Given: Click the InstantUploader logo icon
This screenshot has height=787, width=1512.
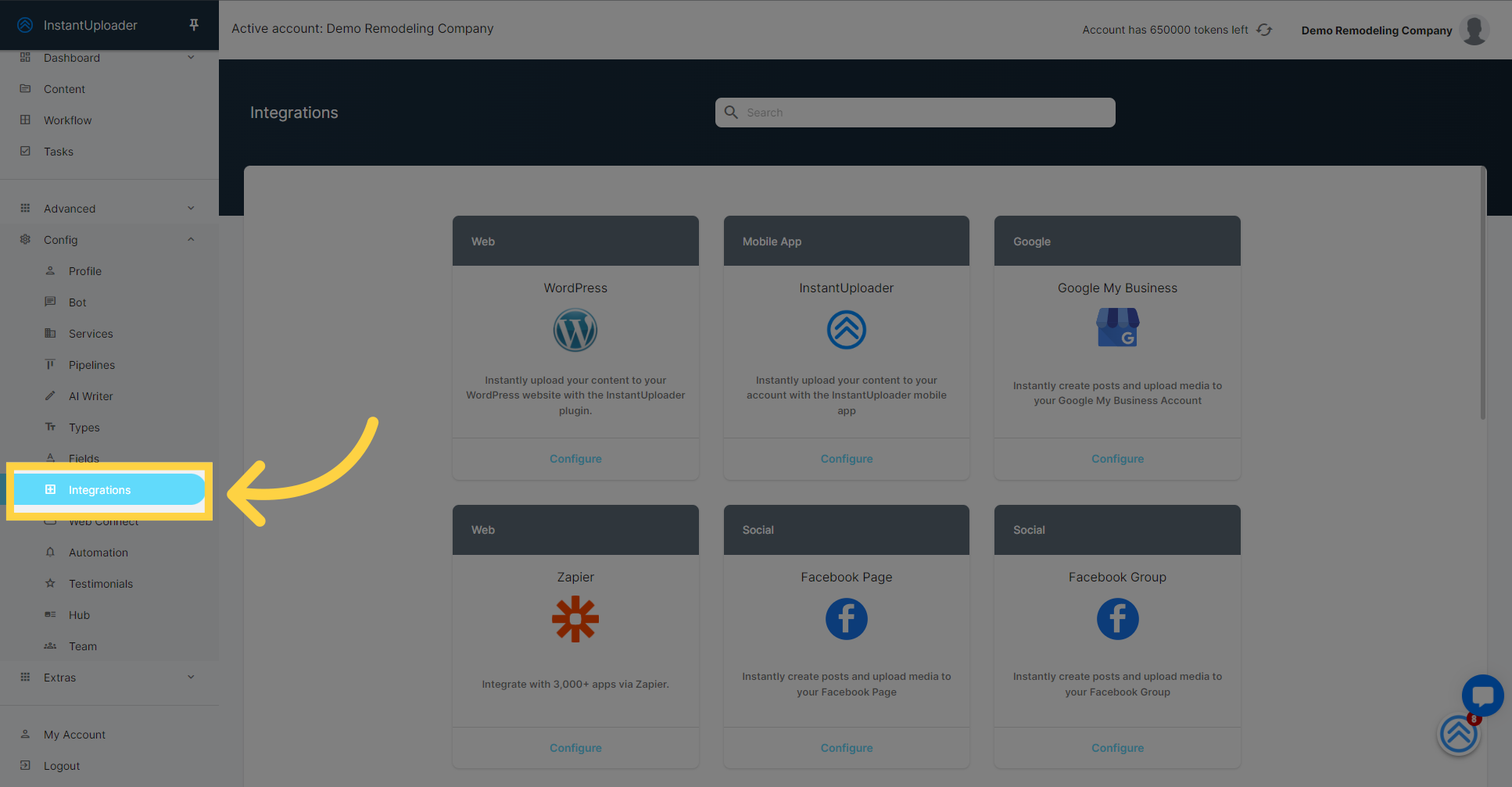Looking at the screenshot, I should click(25, 25).
